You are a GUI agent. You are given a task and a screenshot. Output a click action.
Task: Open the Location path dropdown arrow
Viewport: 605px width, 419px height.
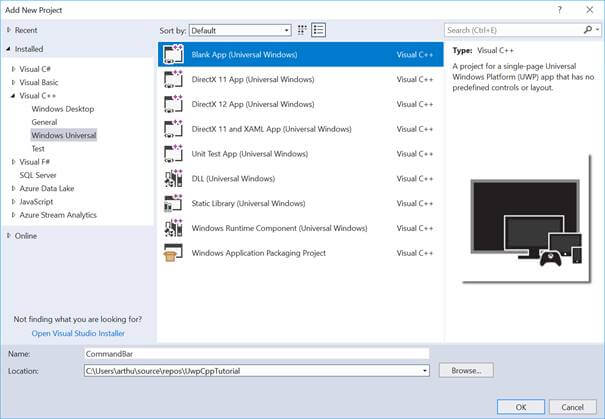(424, 371)
